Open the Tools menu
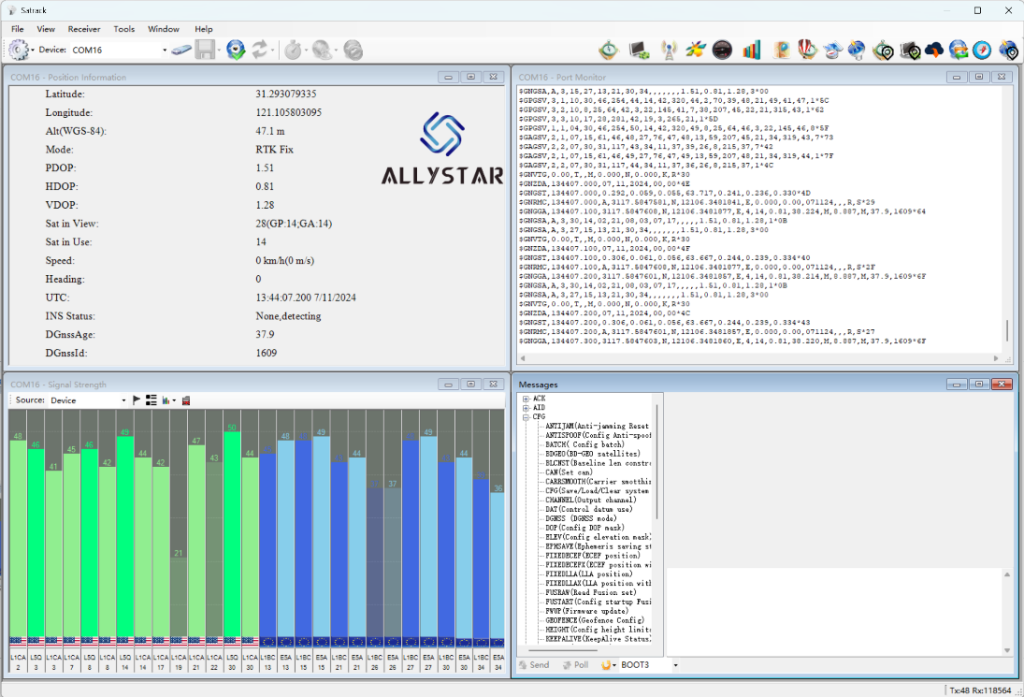This screenshot has width=1024, height=697. click(124, 29)
